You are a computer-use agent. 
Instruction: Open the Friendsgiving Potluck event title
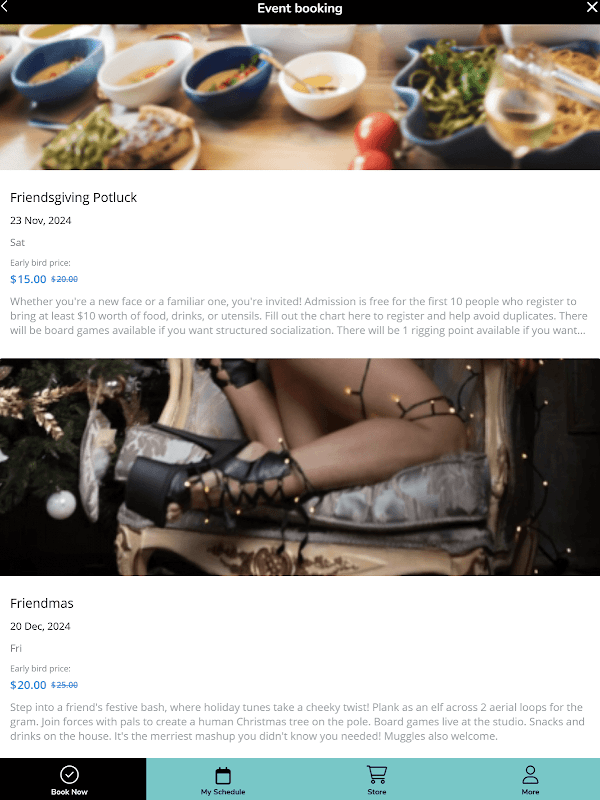click(x=73, y=197)
